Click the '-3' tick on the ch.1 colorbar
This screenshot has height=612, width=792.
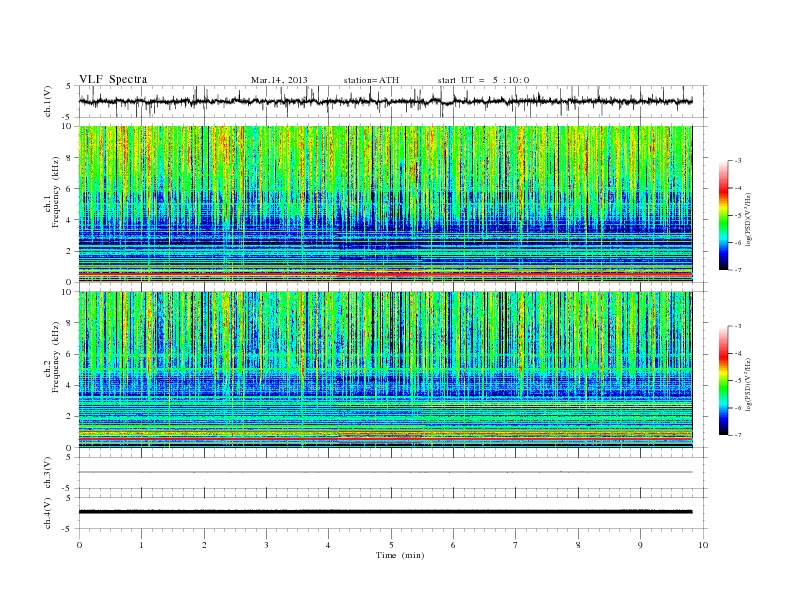(x=738, y=161)
